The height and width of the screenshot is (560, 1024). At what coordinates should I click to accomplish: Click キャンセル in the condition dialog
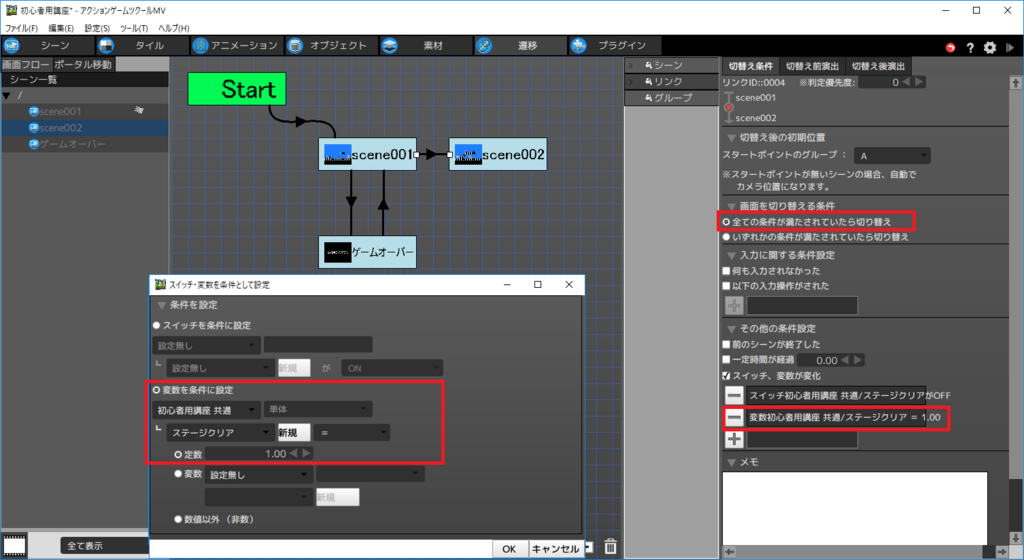[x=555, y=549]
